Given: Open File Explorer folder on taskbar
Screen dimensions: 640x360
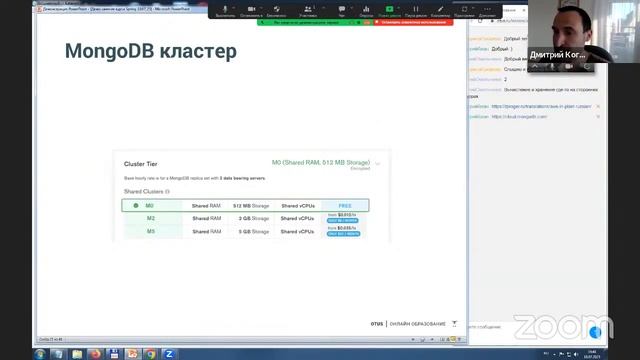Looking at the screenshot, I should pyautogui.click(x=77, y=354).
